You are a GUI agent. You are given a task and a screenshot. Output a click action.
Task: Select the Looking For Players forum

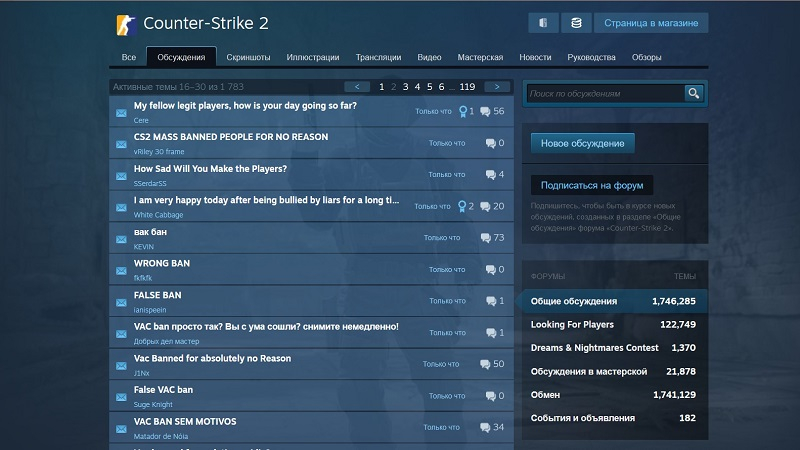(574, 324)
